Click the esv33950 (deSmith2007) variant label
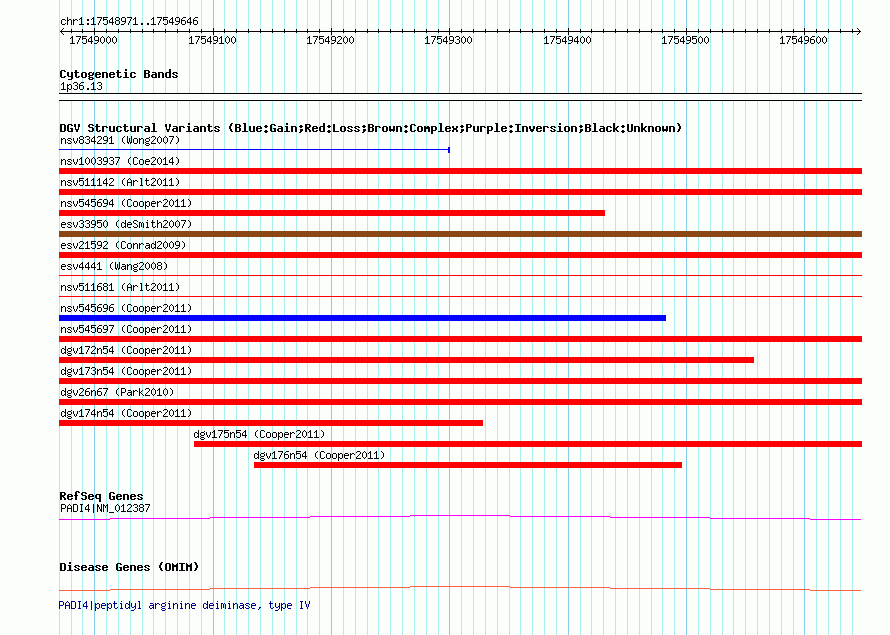Image resolution: width=890 pixels, height=635 pixels. coord(126,224)
